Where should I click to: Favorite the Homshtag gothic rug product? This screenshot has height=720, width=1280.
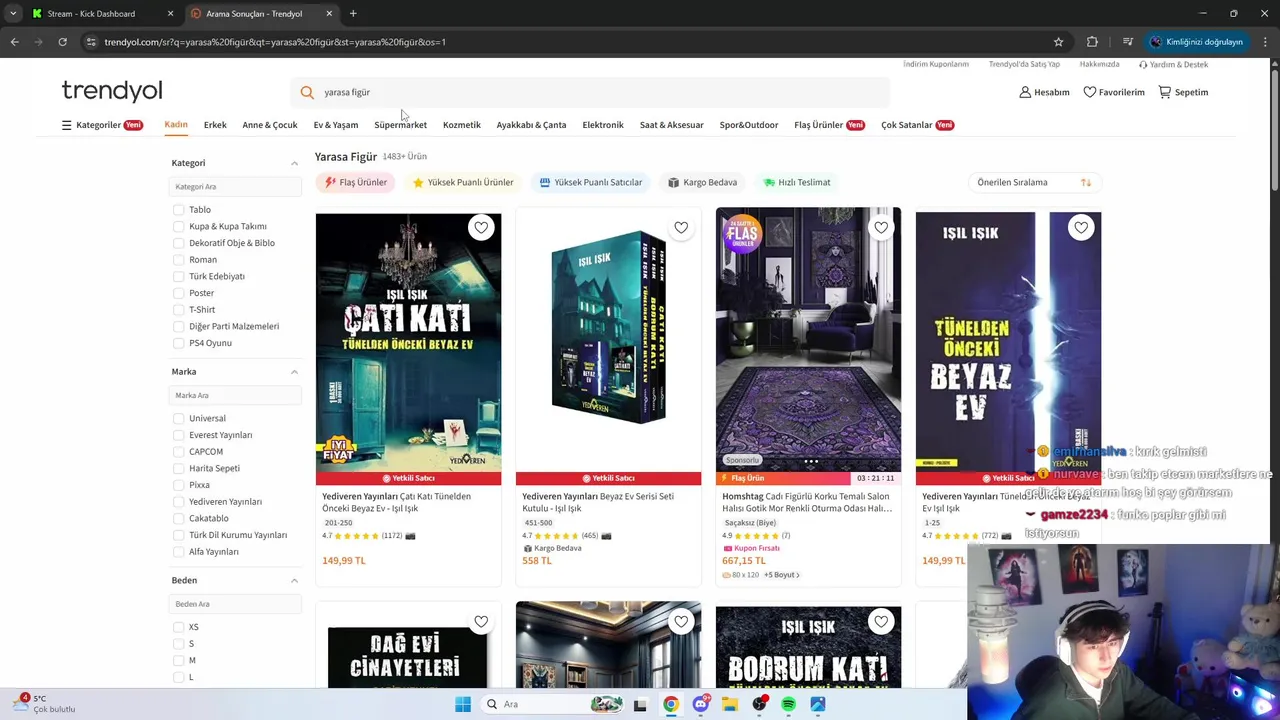881,228
